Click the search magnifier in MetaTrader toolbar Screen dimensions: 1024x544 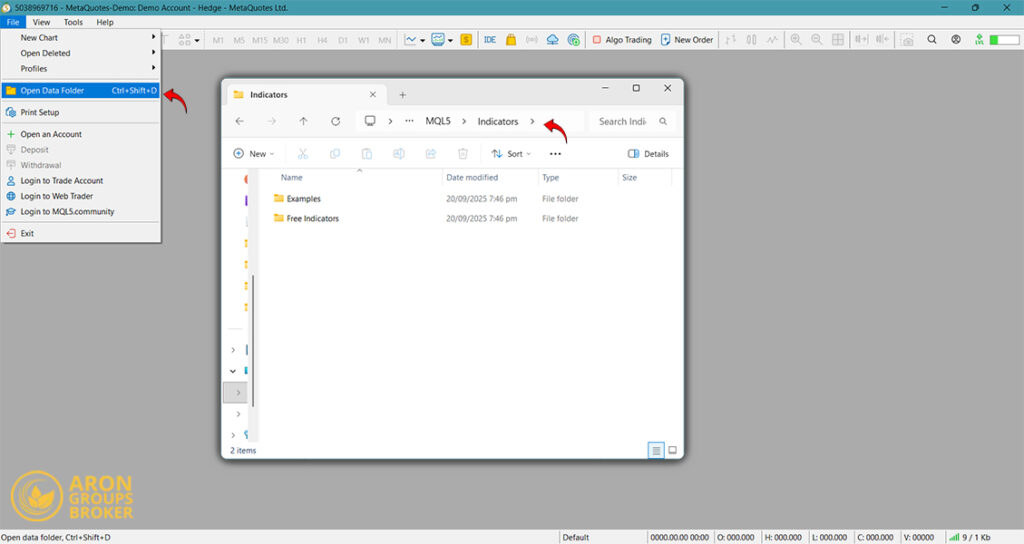[x=932, y=40]
